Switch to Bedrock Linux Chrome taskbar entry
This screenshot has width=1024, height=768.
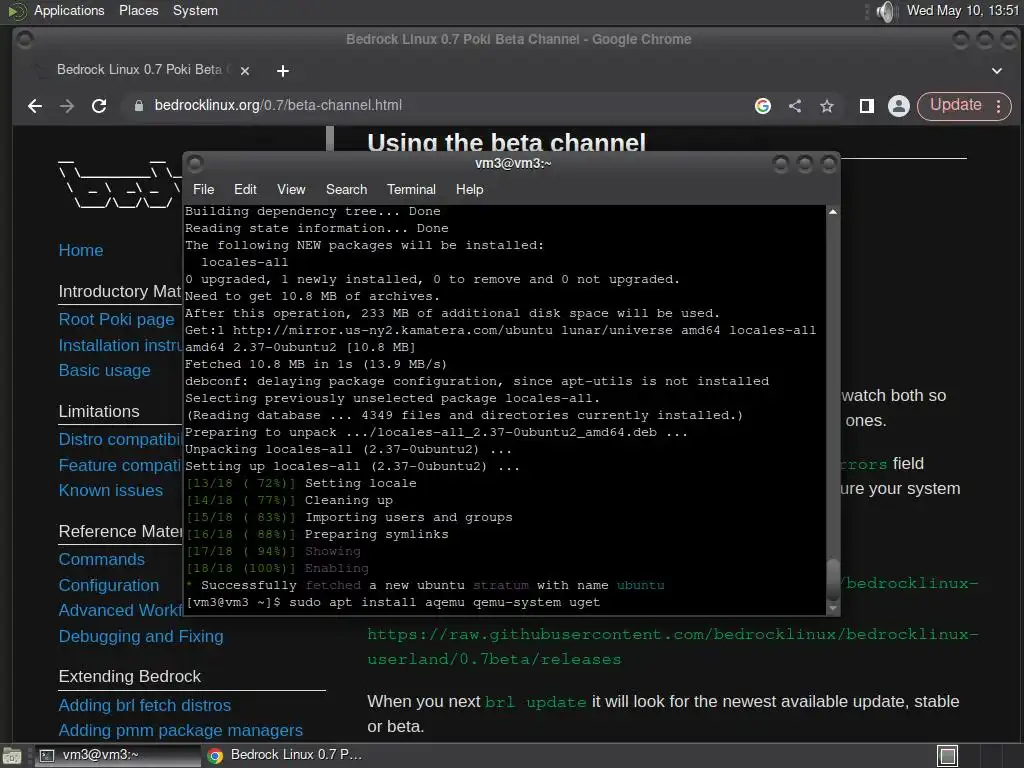click(285, 755)
